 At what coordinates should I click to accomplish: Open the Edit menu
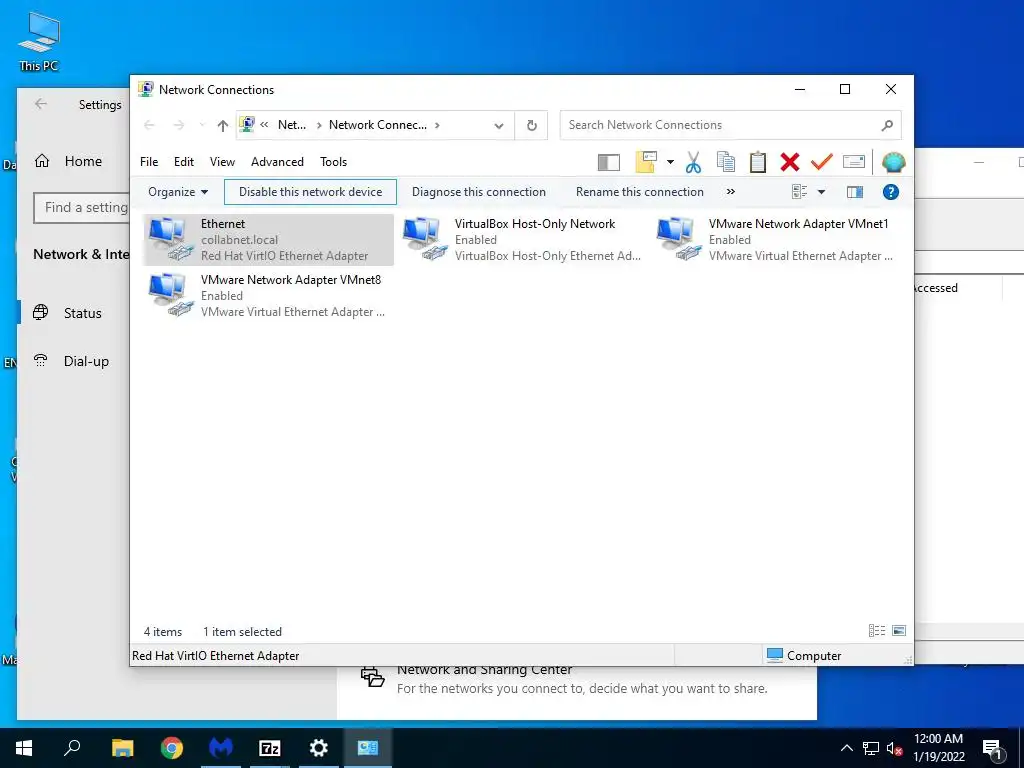[x=184, y=162]
